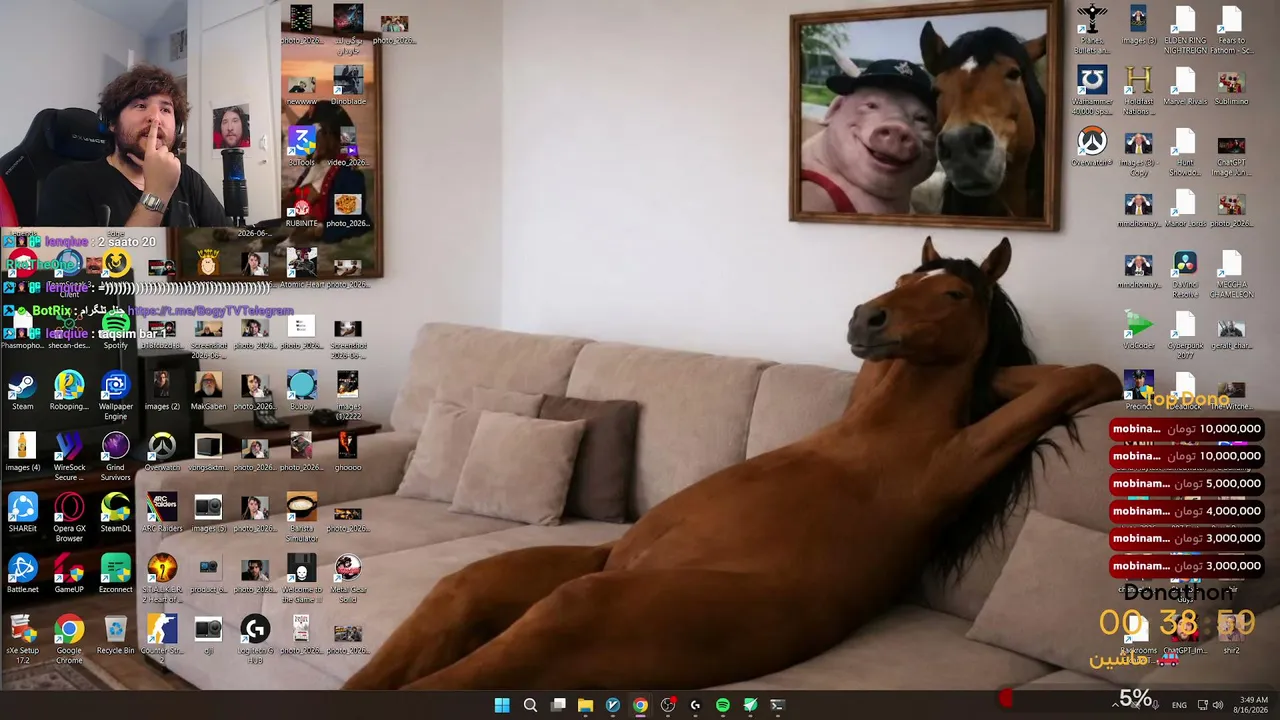Open the ELDEN RING NIGHTREIGN shortcut
The image size is (1280, 720).
click(1185, 31)
